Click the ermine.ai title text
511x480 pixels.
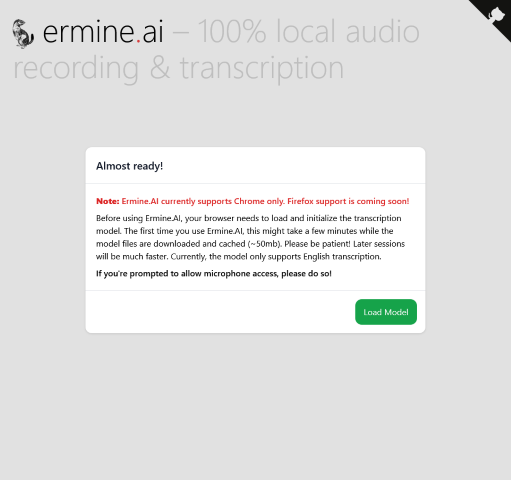click(x=103, y=32)
